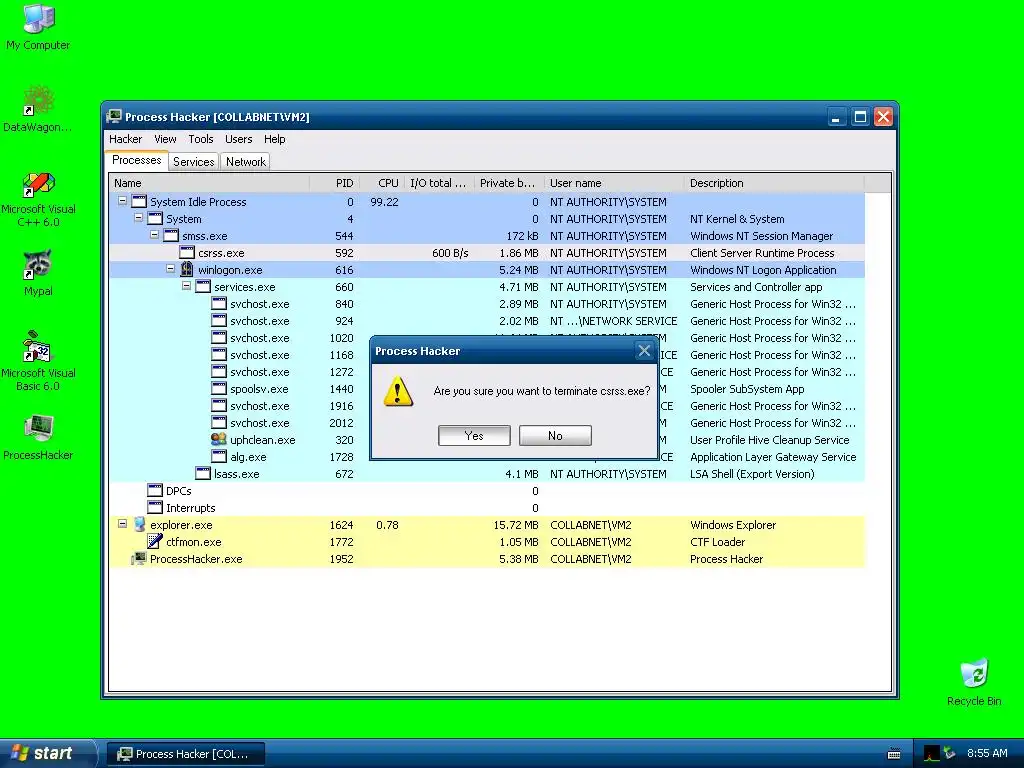This screenshot has height=768, width=1024.
Task: Sort by the Private bytes column header
Action: pyautogui.click(x=508, y=183)
